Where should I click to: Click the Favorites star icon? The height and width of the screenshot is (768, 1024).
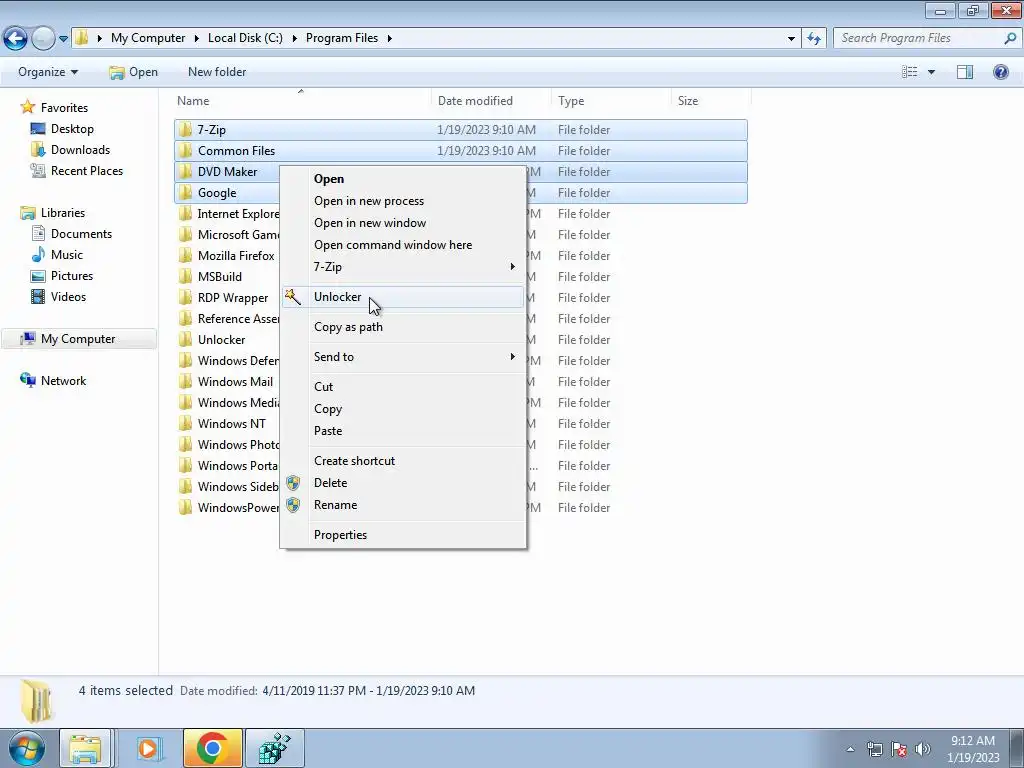(27, 107)
